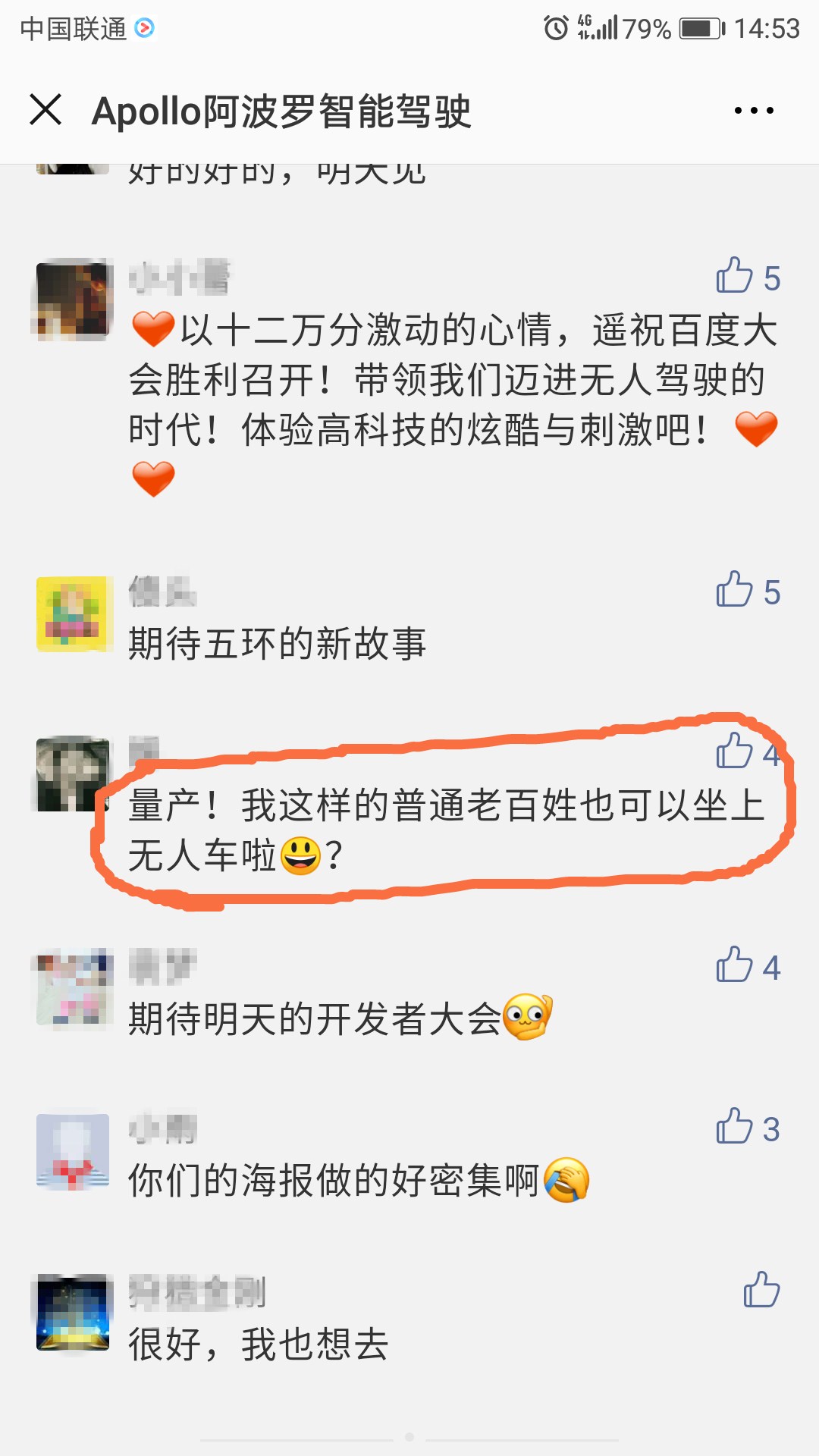Tap the page title Apollo阿波罗智能驾驶
The height and width of the screenshot is (1456, 819).
tap(281, 111)
